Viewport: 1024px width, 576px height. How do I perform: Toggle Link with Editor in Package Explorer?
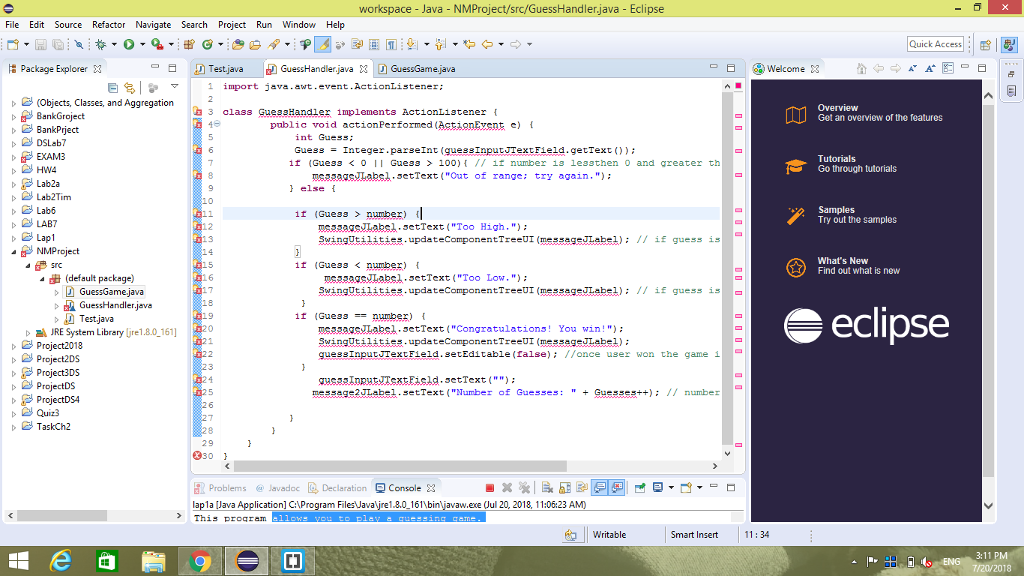[128, 87]
